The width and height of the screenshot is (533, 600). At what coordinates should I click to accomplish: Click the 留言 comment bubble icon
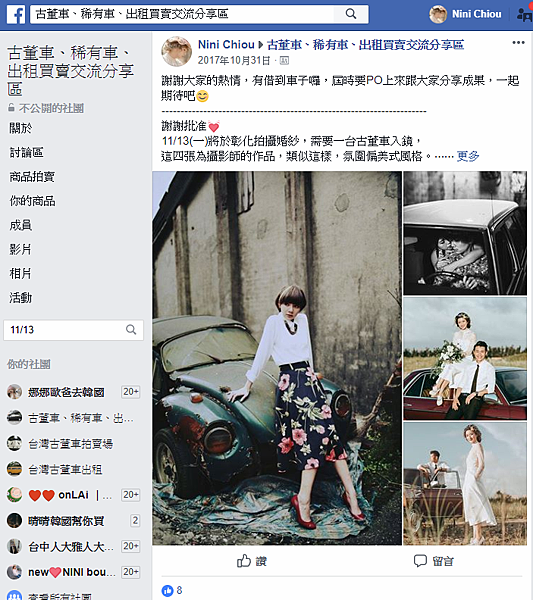click(x=420, y=561)
